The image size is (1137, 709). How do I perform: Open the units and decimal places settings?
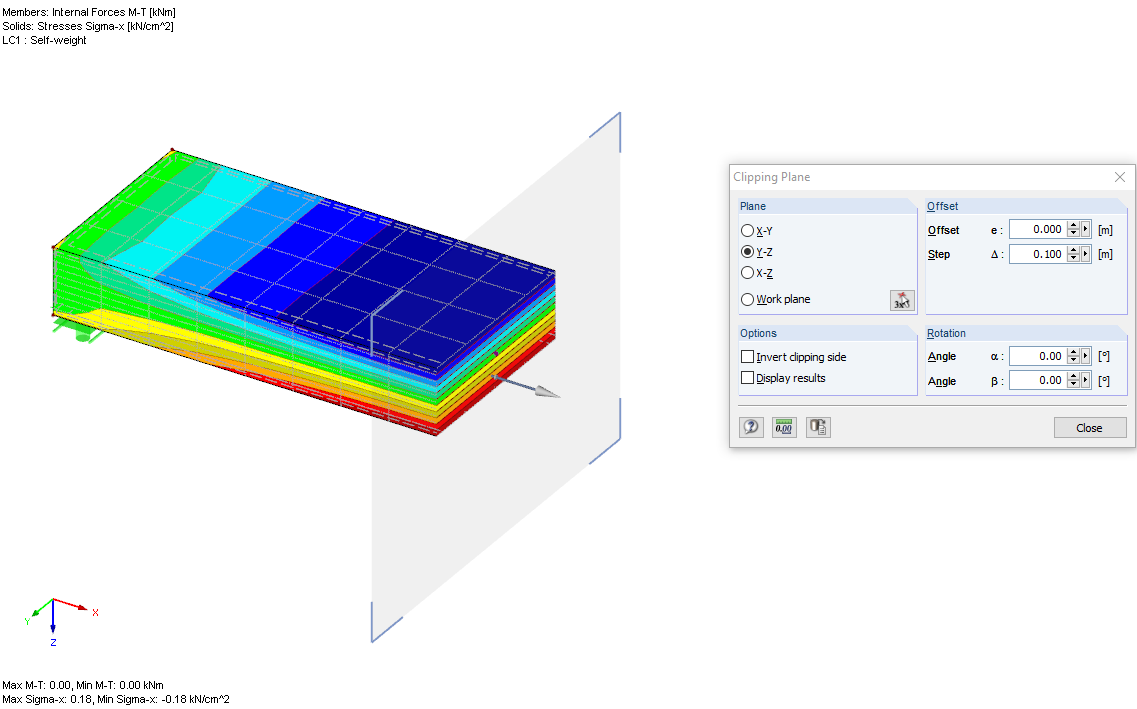784,427
